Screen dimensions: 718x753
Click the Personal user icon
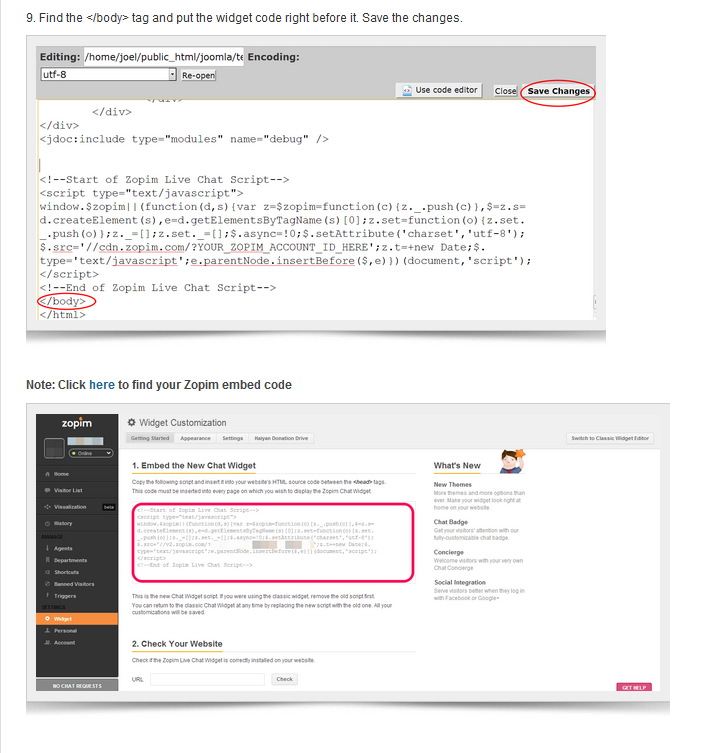point(48,631)
